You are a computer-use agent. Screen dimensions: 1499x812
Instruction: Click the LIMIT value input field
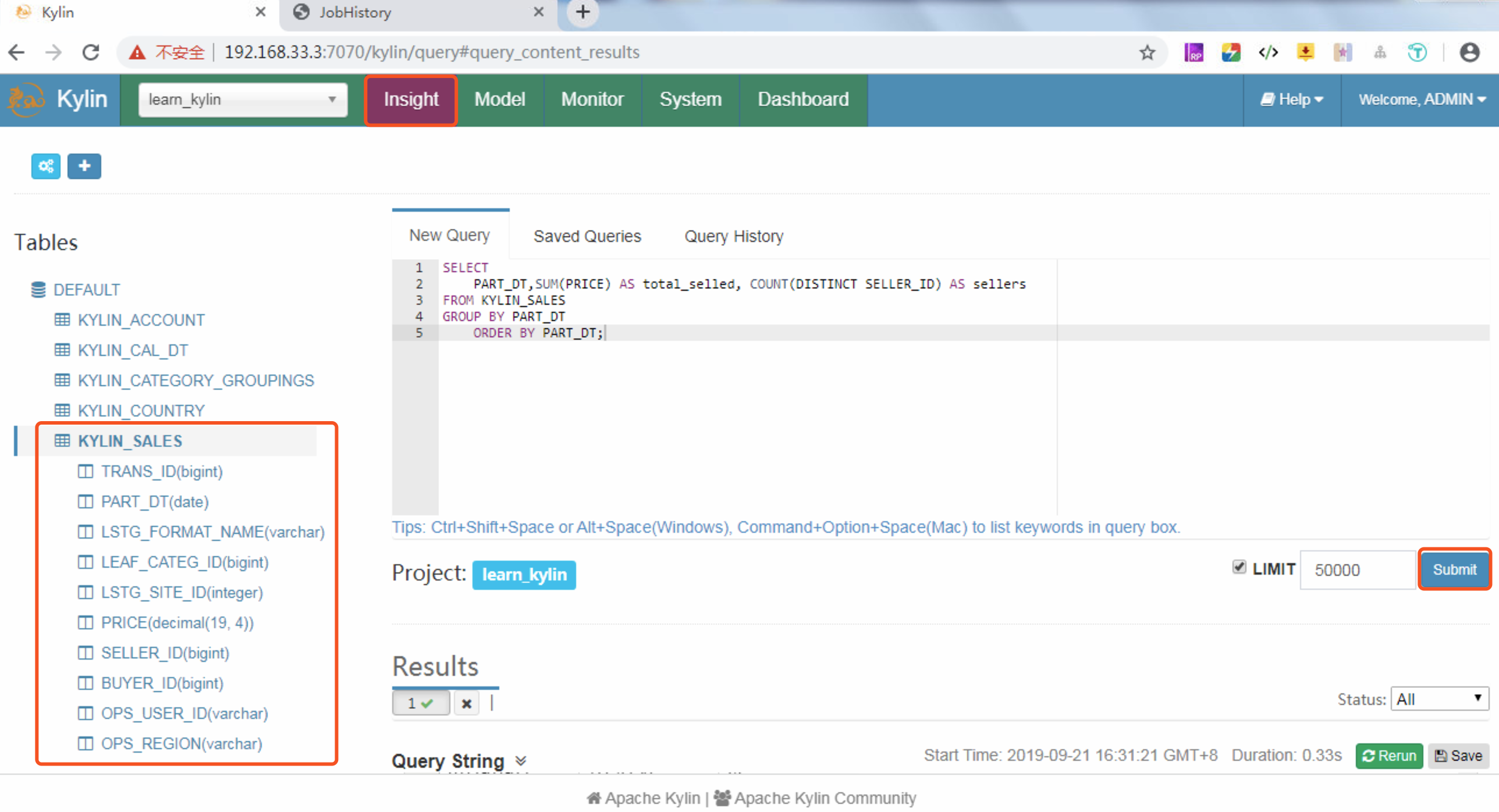(1357, 569)
